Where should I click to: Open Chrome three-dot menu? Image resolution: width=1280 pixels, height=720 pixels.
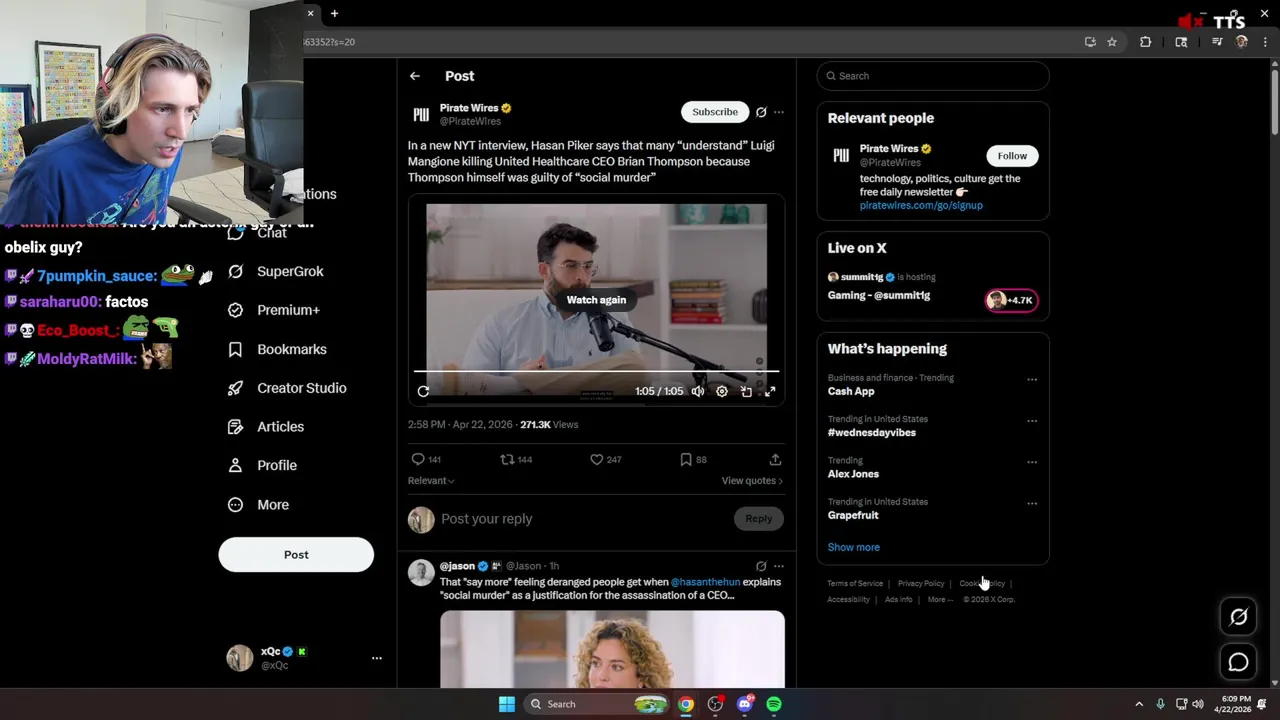(1265, 42)
